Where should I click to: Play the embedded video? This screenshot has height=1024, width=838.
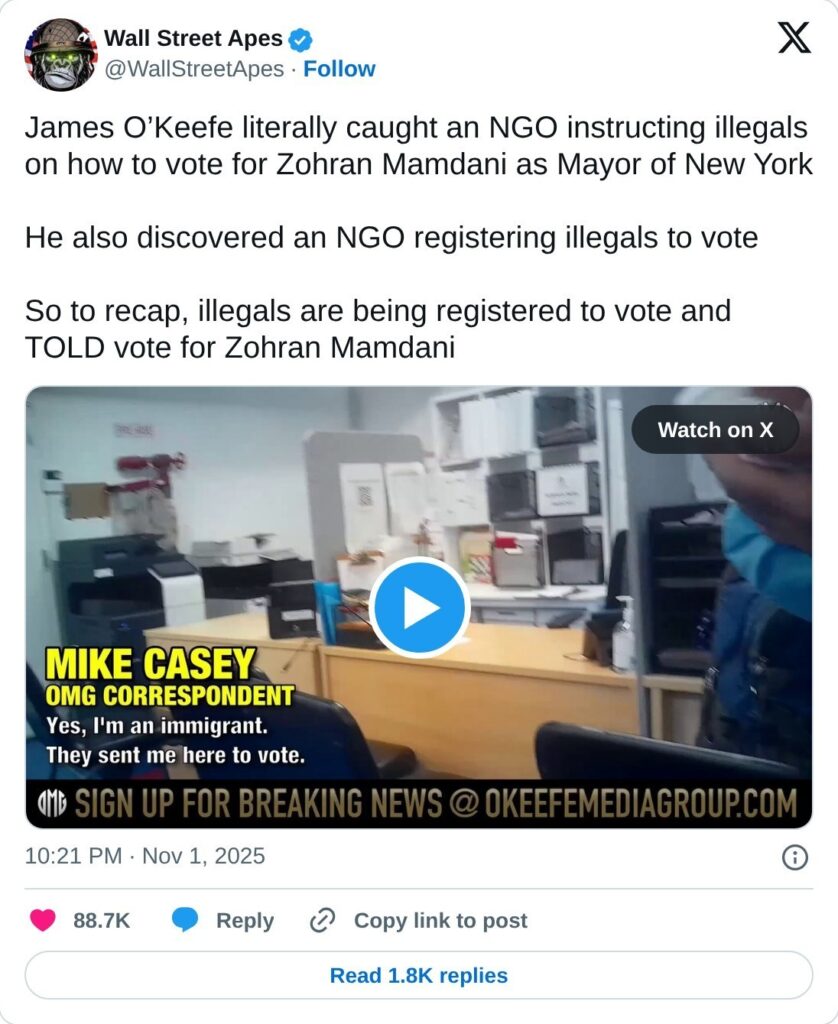(x=419, y=607)
